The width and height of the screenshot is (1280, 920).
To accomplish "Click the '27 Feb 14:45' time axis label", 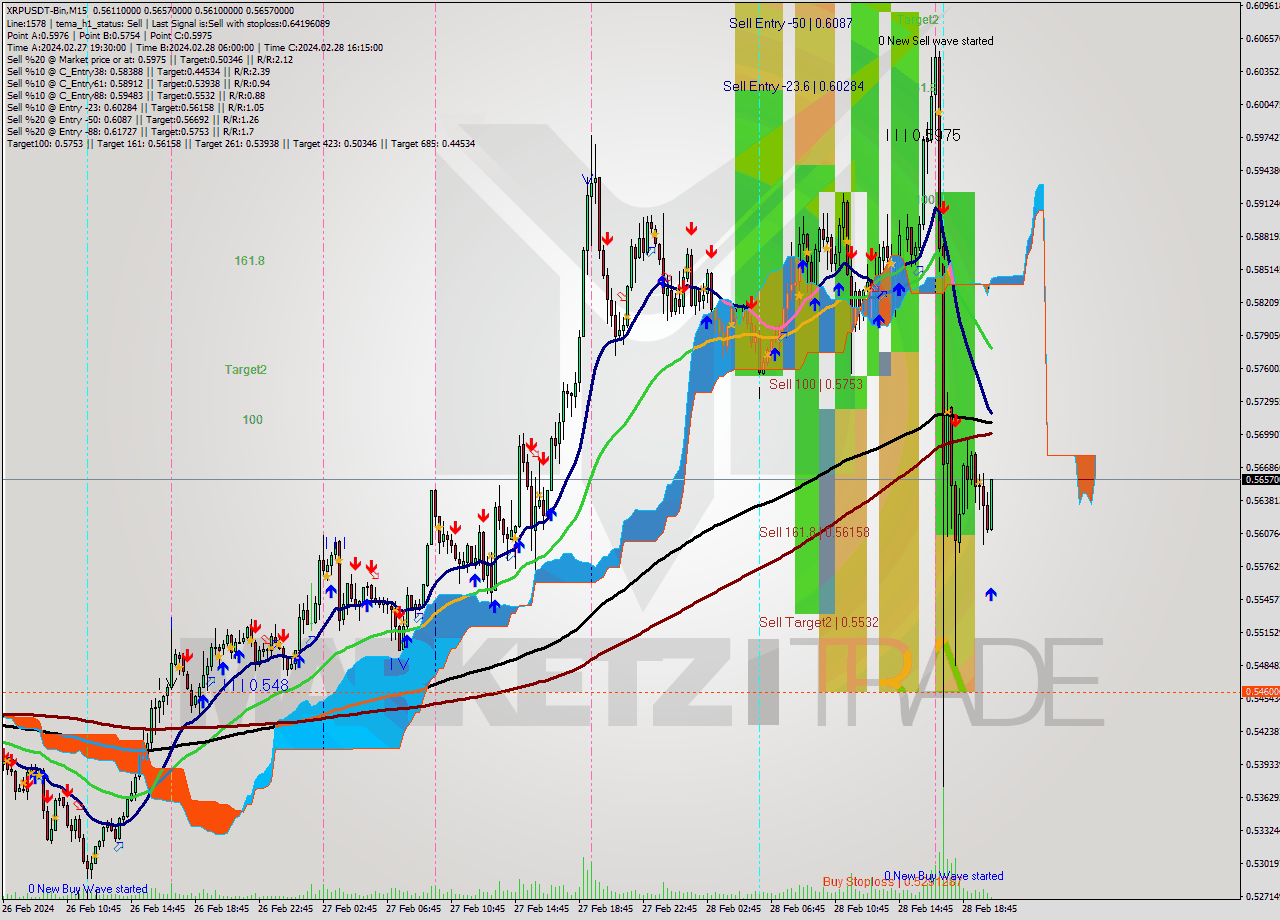I will [541, 910].
